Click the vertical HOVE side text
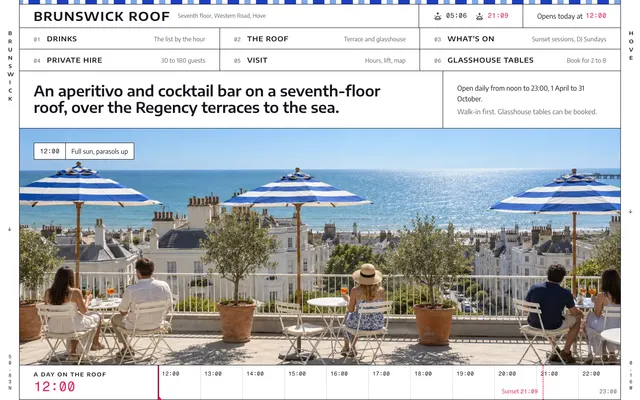Screen dimensions: 640x400 point(631,45)
